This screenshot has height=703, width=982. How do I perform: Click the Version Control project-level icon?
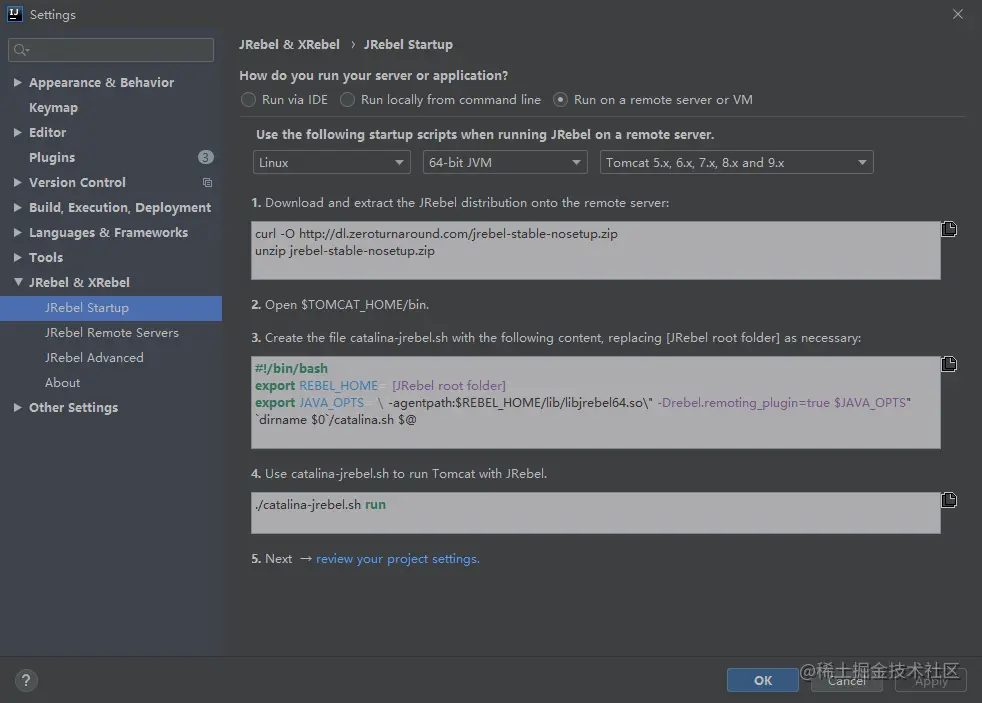(x=207, y=183)
